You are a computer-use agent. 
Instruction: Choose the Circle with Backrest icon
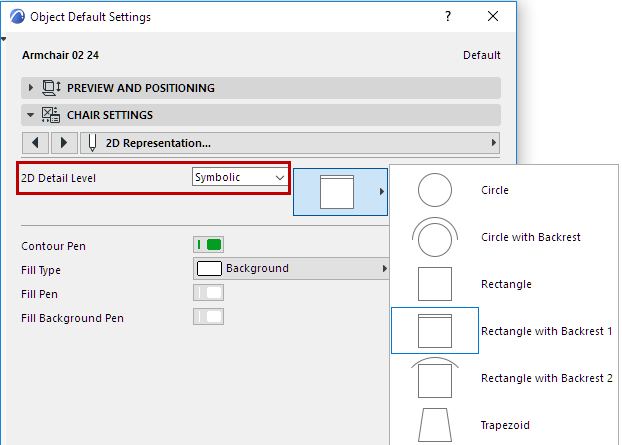(434, 238)
